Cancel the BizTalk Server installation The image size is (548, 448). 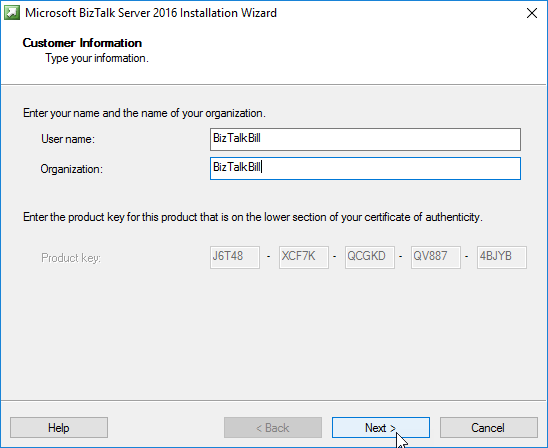489,427
